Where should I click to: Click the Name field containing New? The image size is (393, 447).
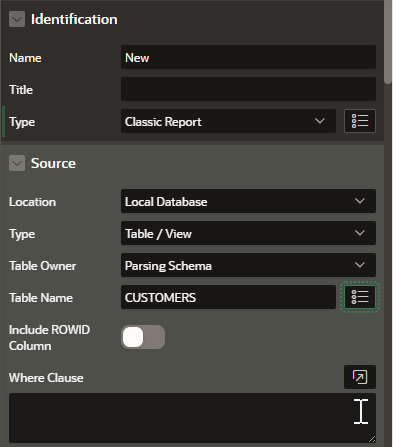click(248, 57)
